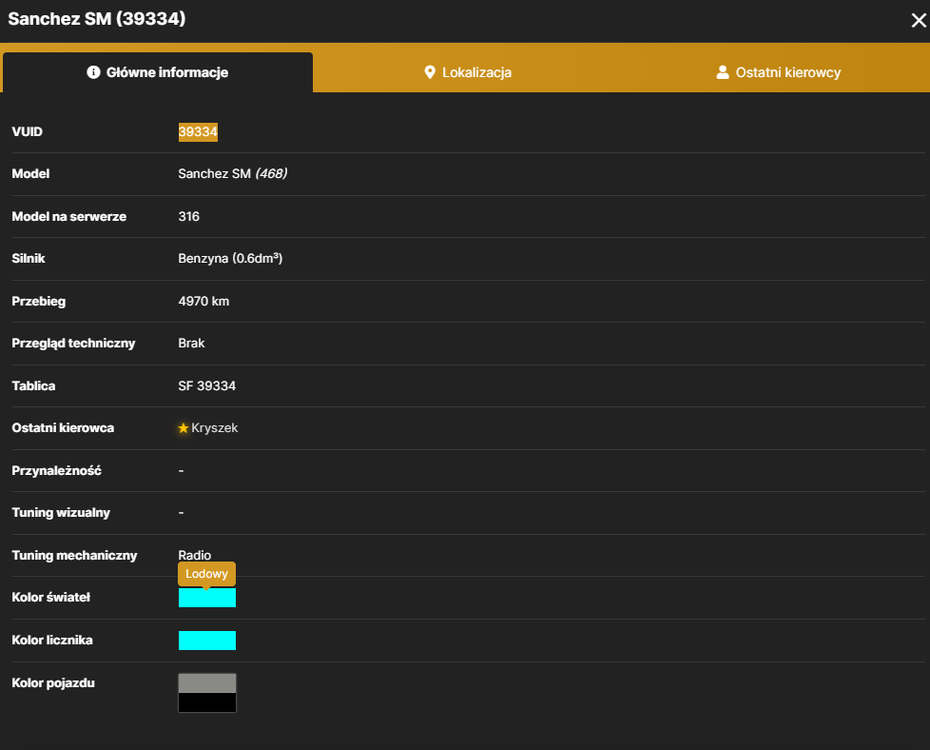Click the Tuning mechaniczny value Radio
Screen dimensions: 930x750
pos(195,555)
